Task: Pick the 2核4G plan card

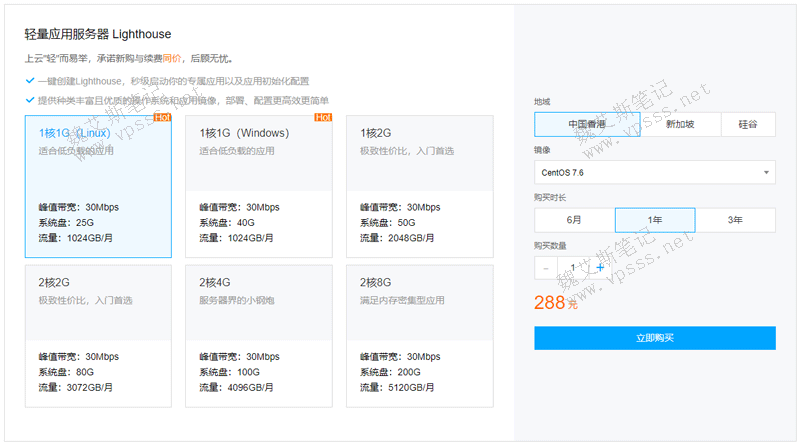Action: (259, 336)
